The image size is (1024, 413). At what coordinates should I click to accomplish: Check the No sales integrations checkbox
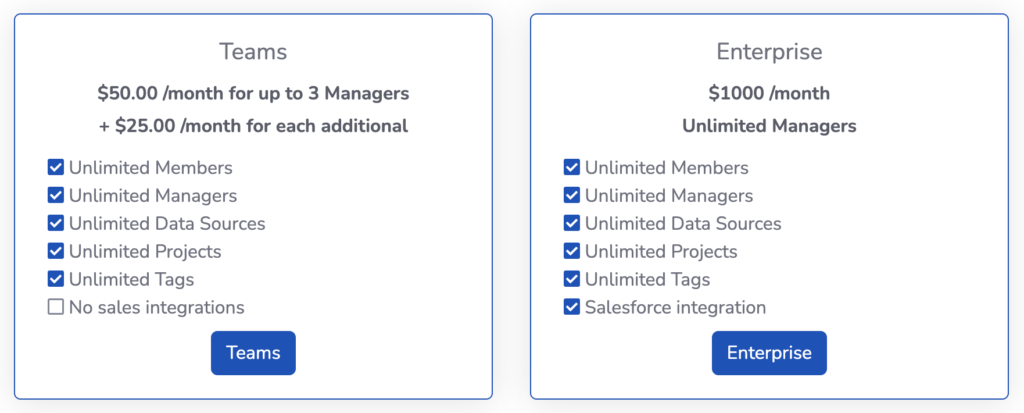click(x=56, y=307)
